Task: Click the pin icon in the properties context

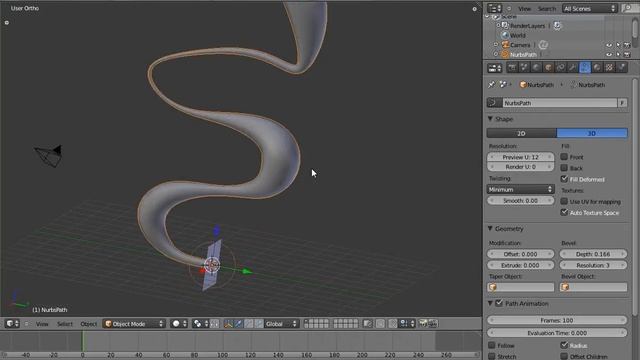Action: [x=491, y=84]
